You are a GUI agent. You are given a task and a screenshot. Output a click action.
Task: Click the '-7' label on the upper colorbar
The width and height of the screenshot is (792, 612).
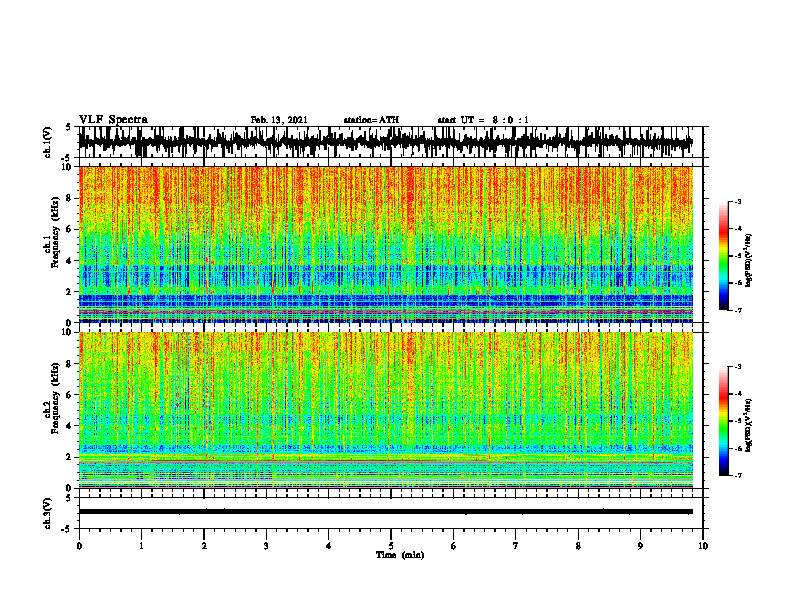click(738, 311)
